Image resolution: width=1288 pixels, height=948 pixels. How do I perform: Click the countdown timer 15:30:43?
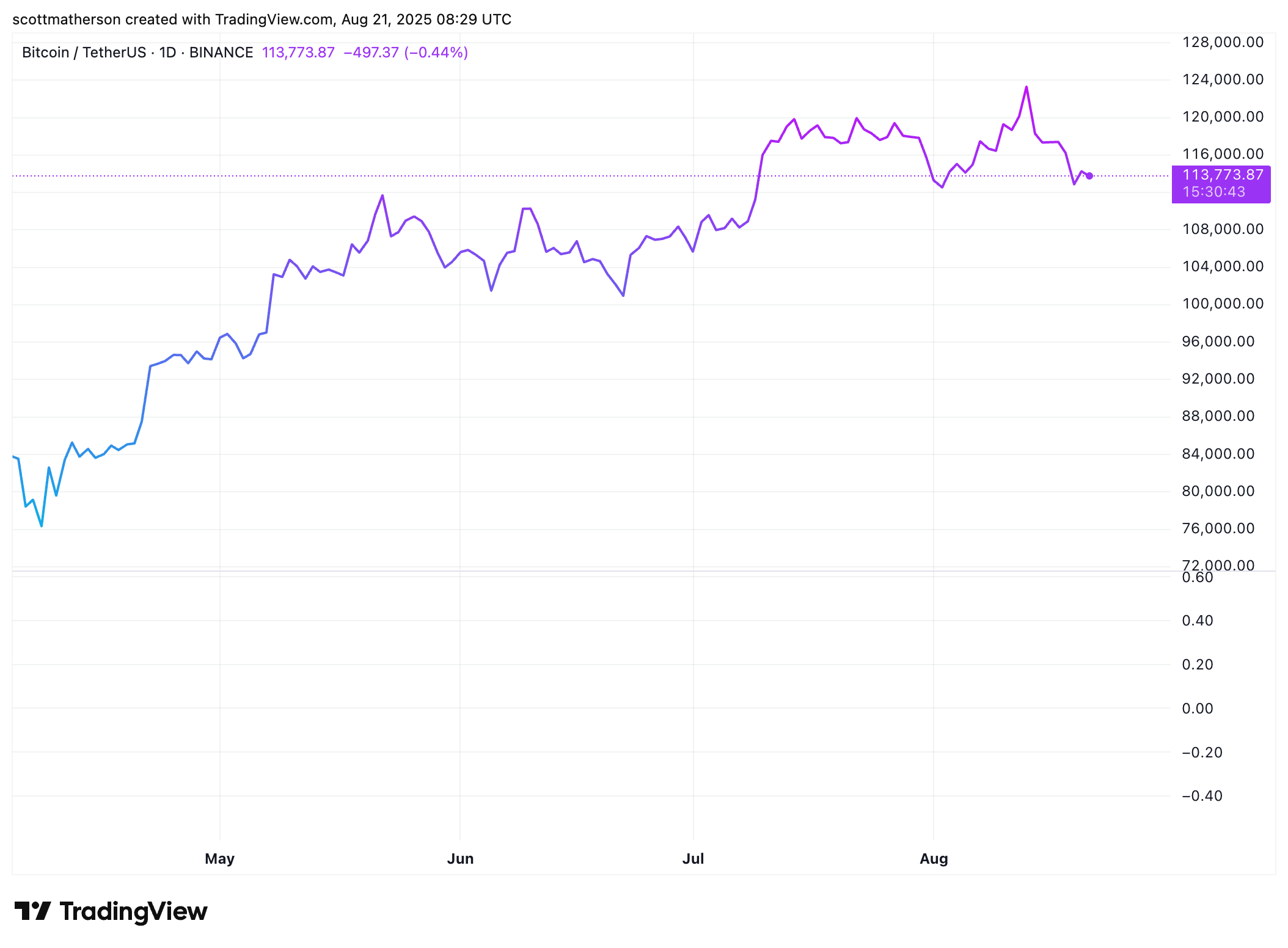click(x=1213, y=192)
